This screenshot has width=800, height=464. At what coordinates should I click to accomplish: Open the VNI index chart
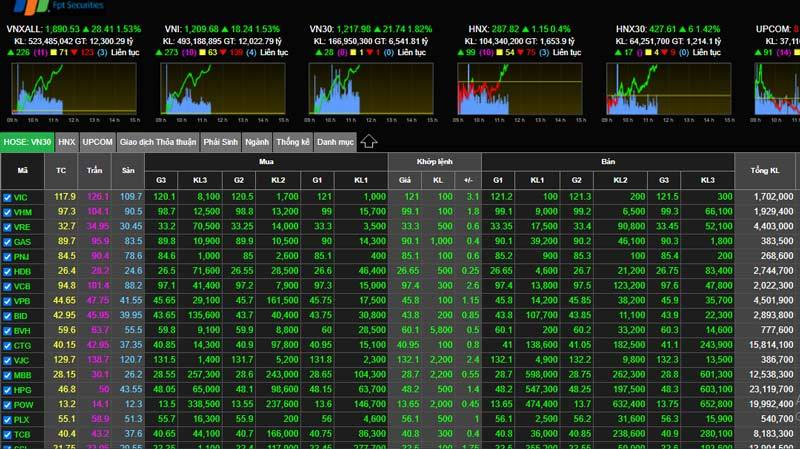coord(222,89)
